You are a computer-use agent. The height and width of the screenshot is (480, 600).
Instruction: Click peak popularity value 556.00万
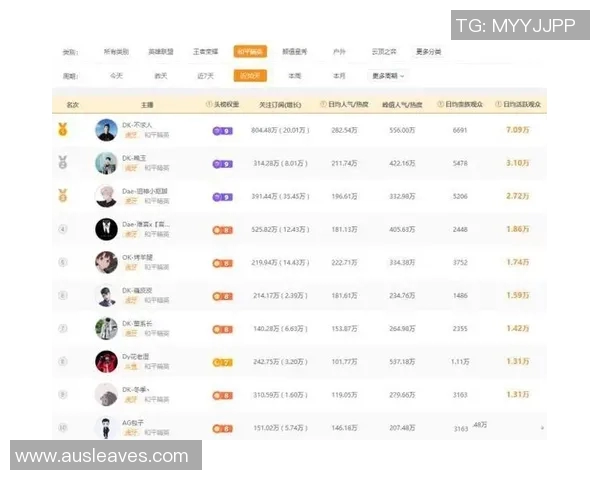tap(402, 130)
